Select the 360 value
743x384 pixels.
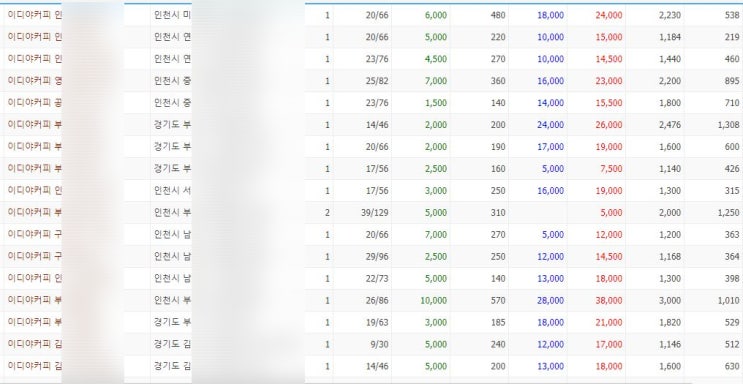coord(498,81)
